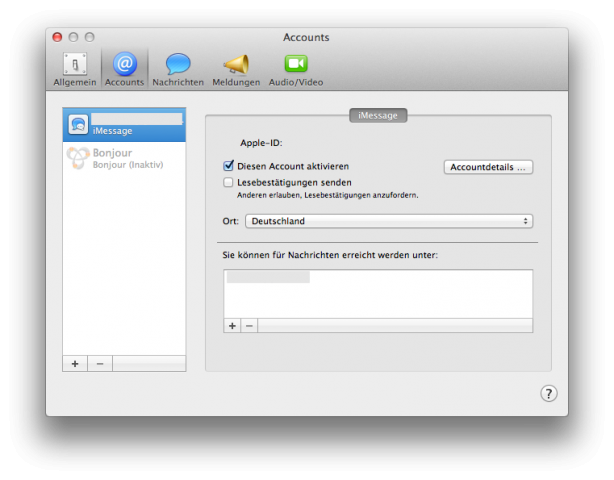Add a reachable address with plus button

pyautogui.click(x=232, y=326)
